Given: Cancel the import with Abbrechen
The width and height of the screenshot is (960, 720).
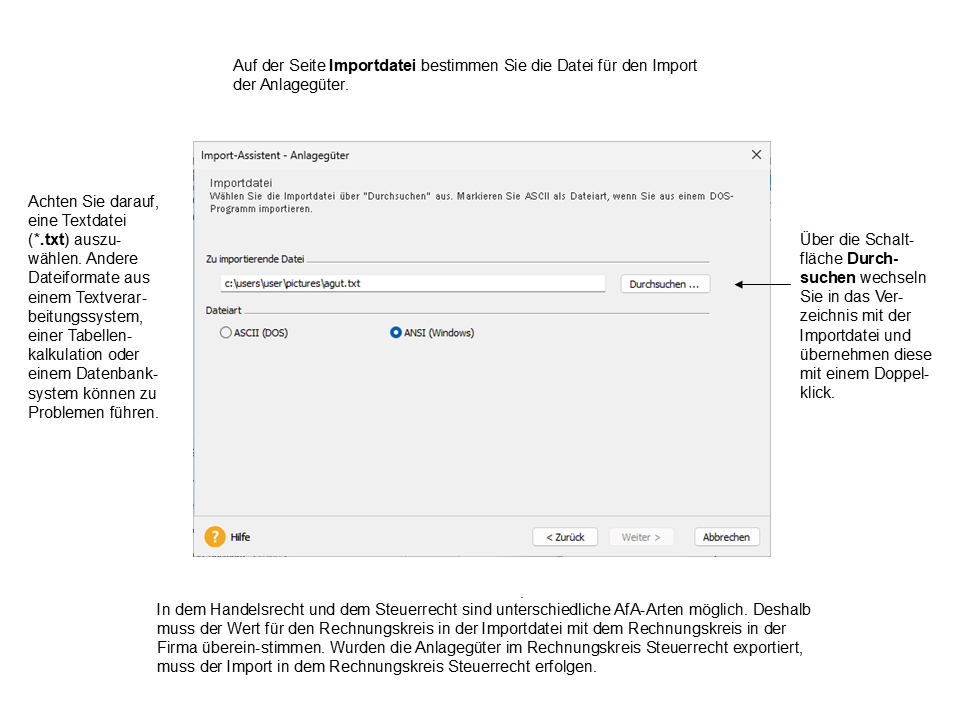Looking at the screenshot, I should tap(727, 537).
